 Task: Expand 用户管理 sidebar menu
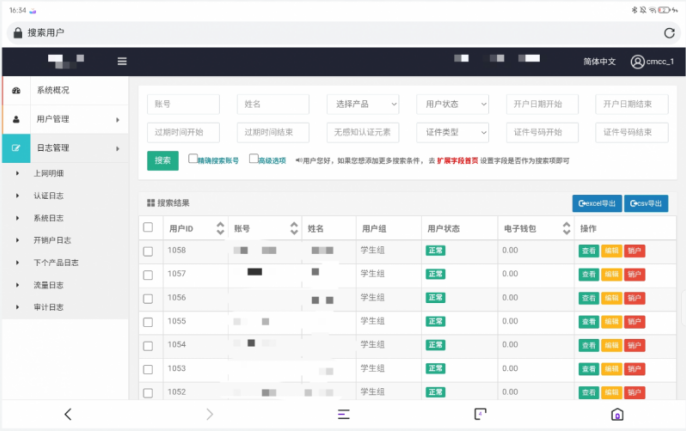pyautogui.click(x=65, y=119)
